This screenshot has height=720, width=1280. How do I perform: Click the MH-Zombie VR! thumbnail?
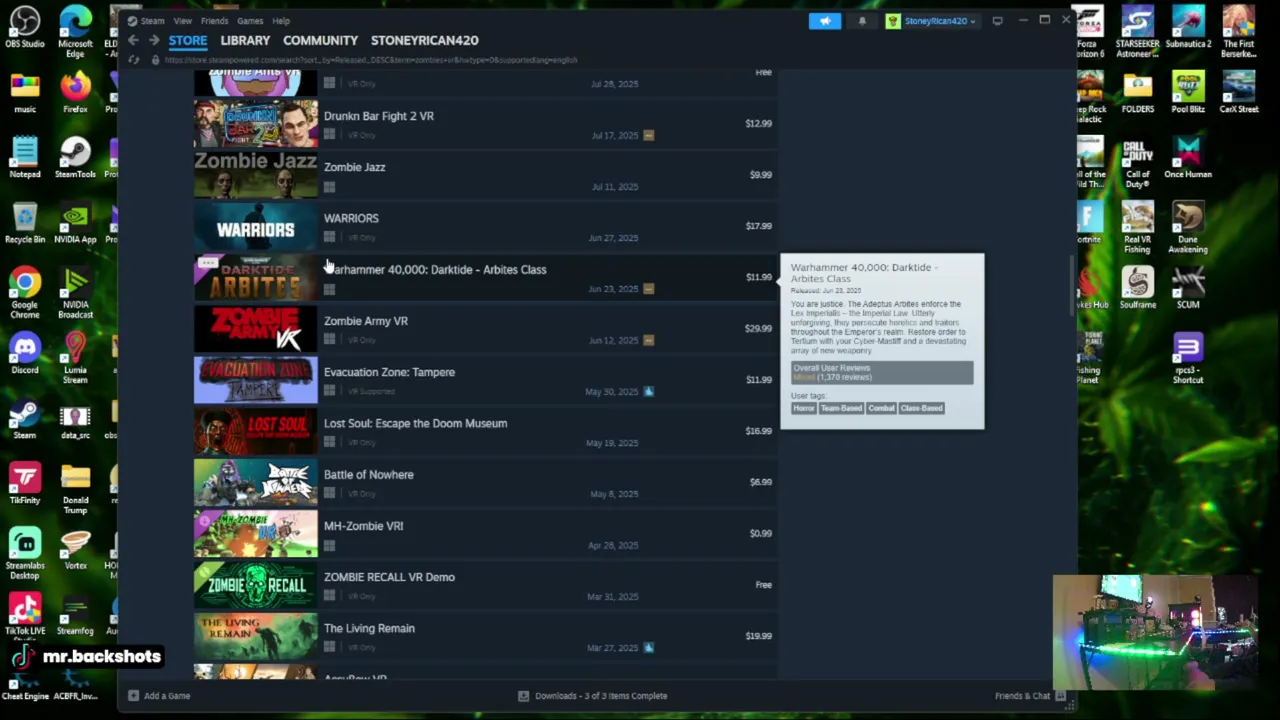(x=256, y=534)
